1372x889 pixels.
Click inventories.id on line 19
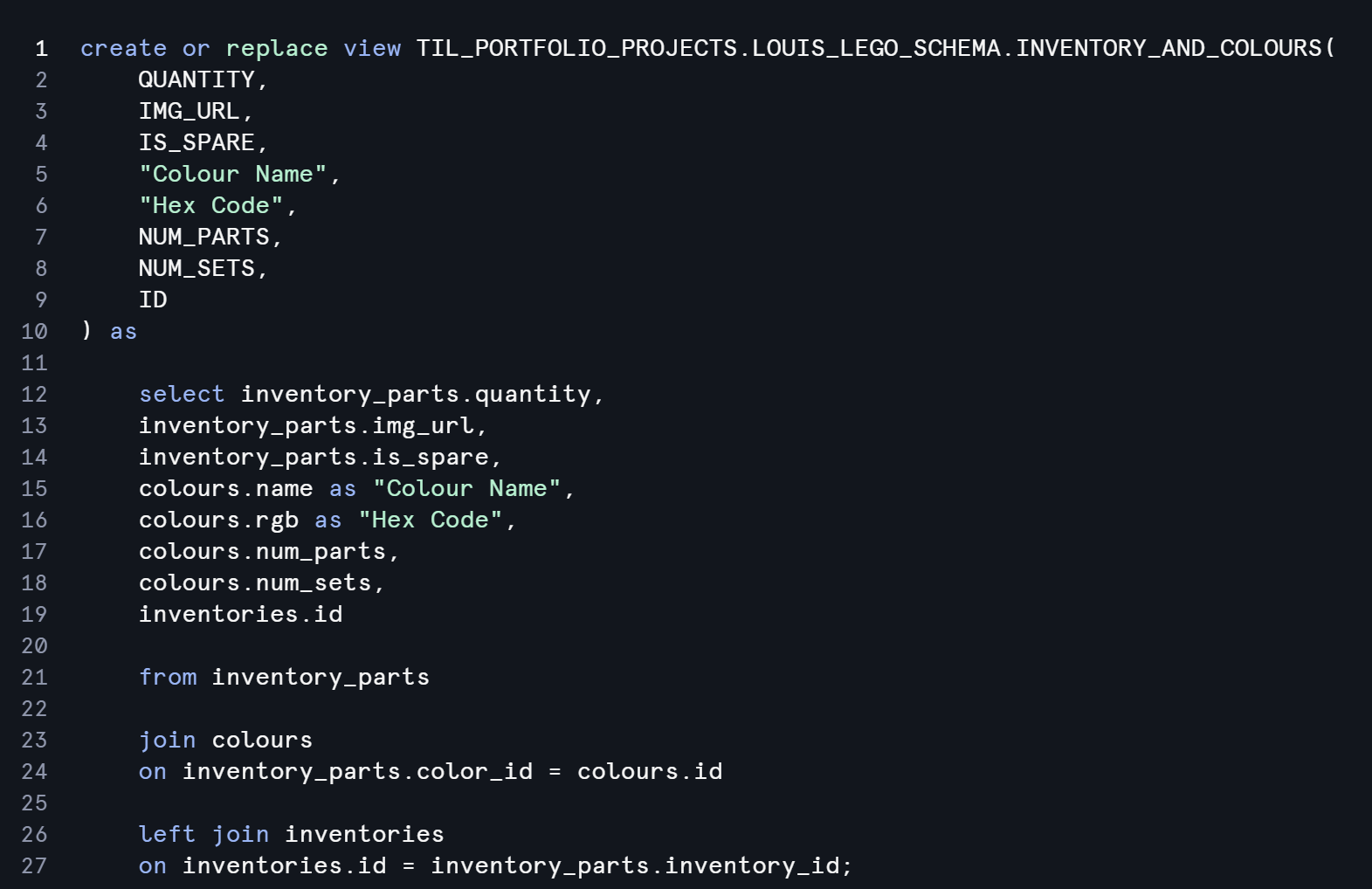(241, 615)
